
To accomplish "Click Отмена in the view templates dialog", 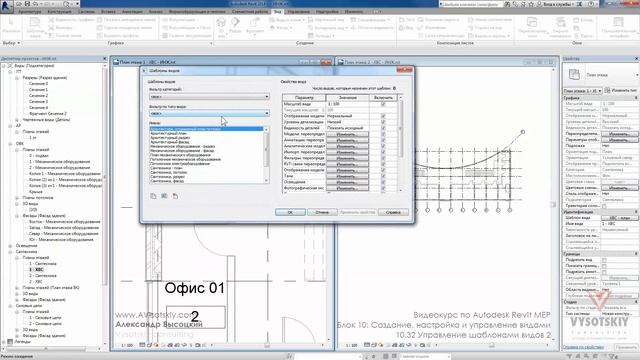I will click(x=322, y=212).
